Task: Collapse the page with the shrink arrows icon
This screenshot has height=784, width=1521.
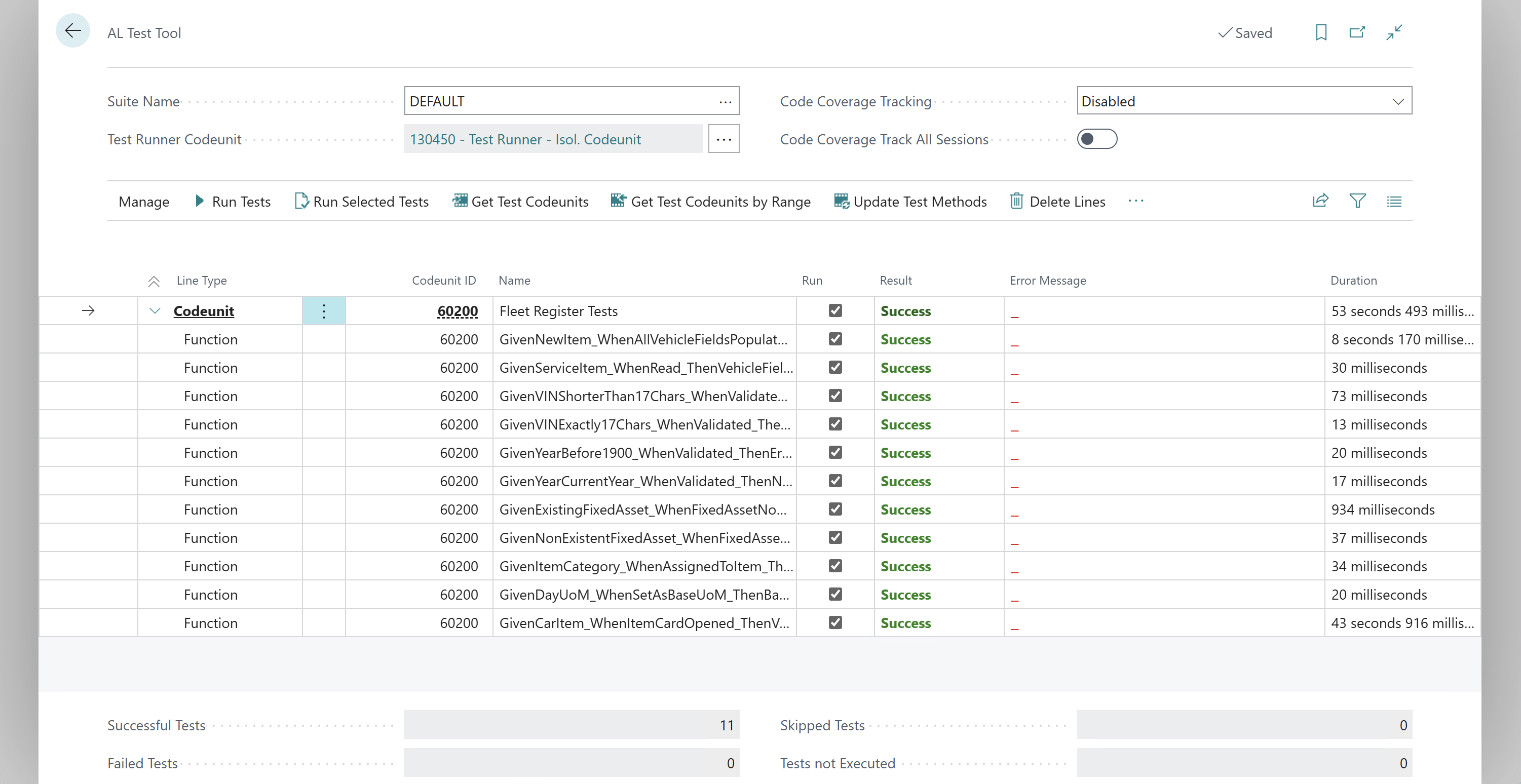Action: tap(1394, 32)
